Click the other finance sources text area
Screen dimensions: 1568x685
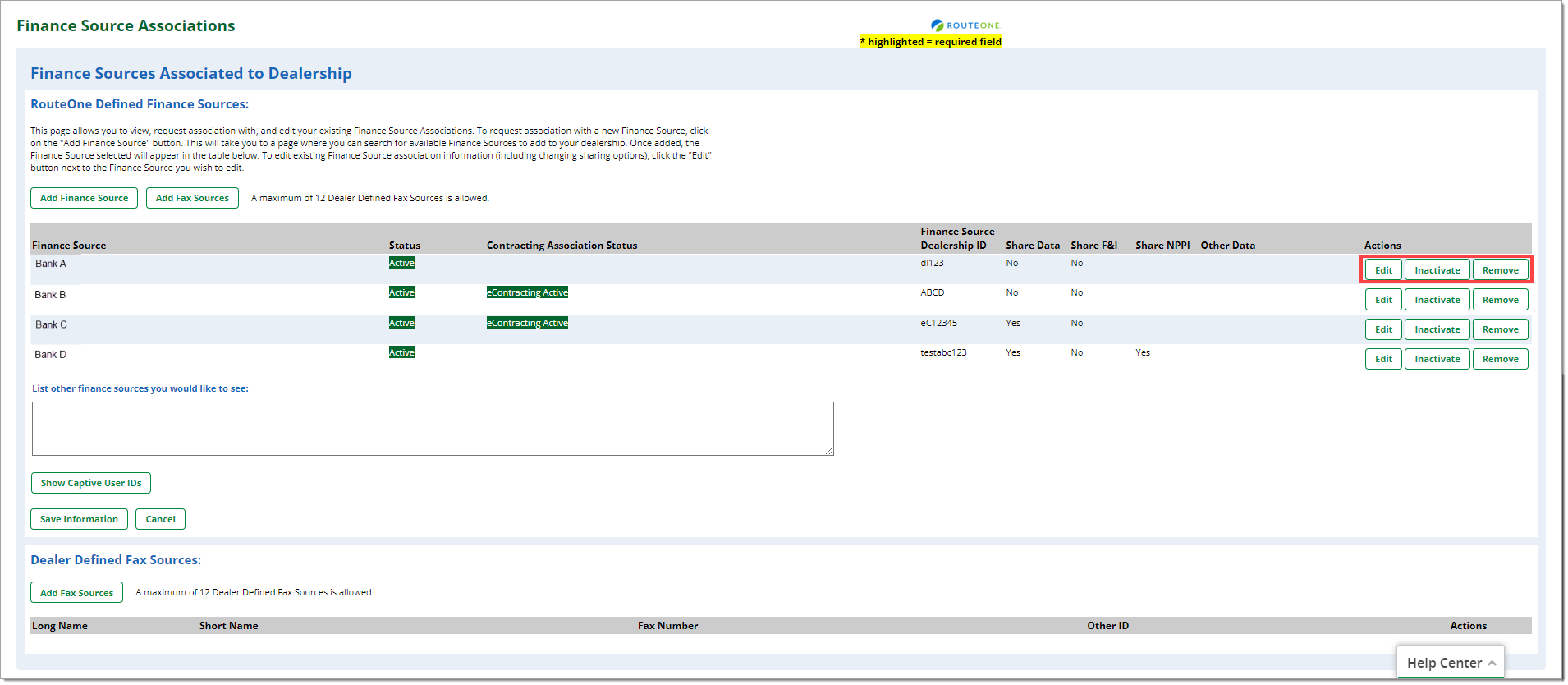[x=433, y=429]
